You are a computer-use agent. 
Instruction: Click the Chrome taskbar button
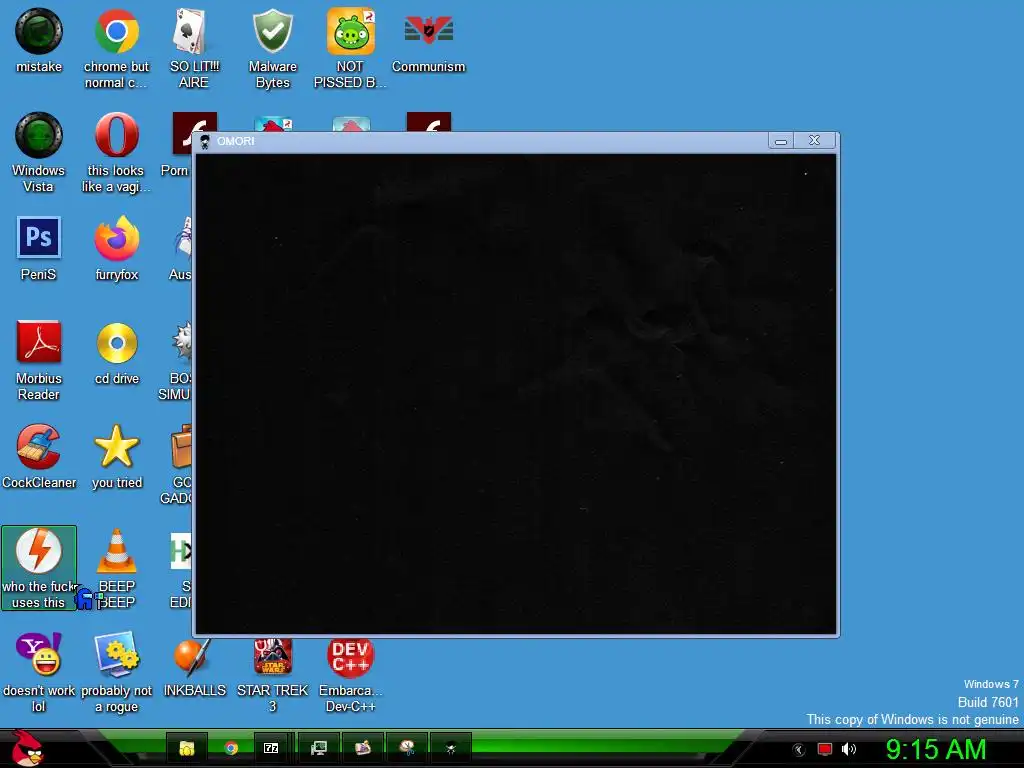pos(231,748)
